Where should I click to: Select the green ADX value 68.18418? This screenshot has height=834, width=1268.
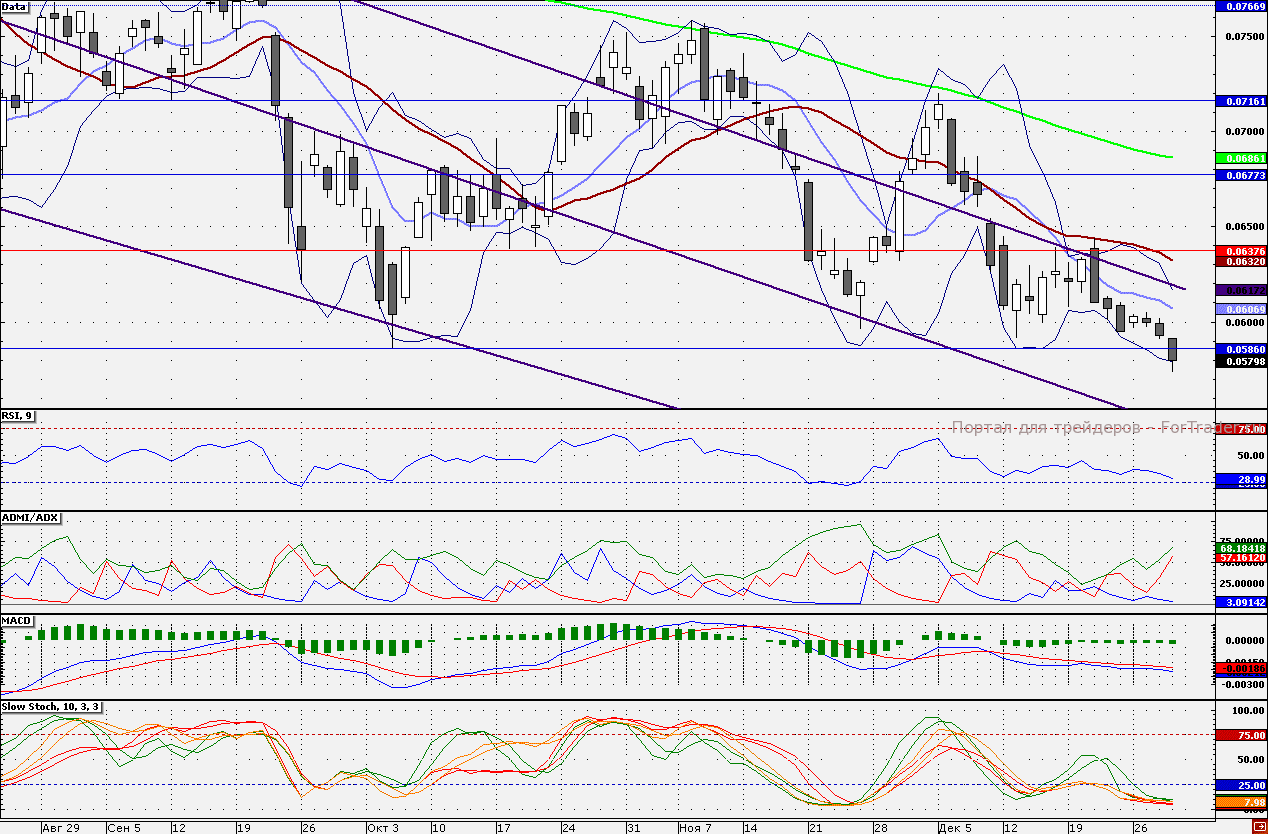tap(1240, 548)
